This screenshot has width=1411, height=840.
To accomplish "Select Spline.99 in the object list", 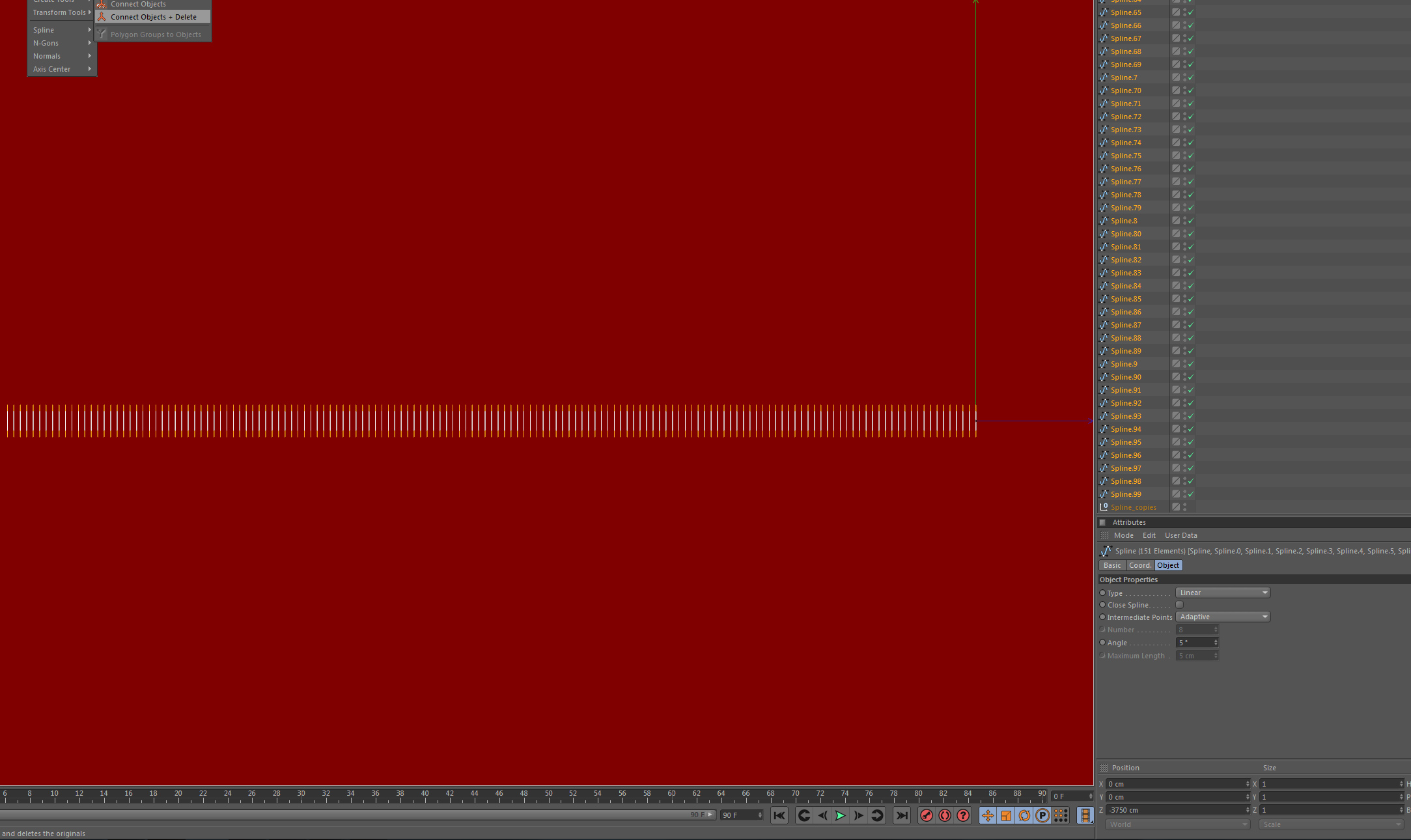I will point(1126,494).
